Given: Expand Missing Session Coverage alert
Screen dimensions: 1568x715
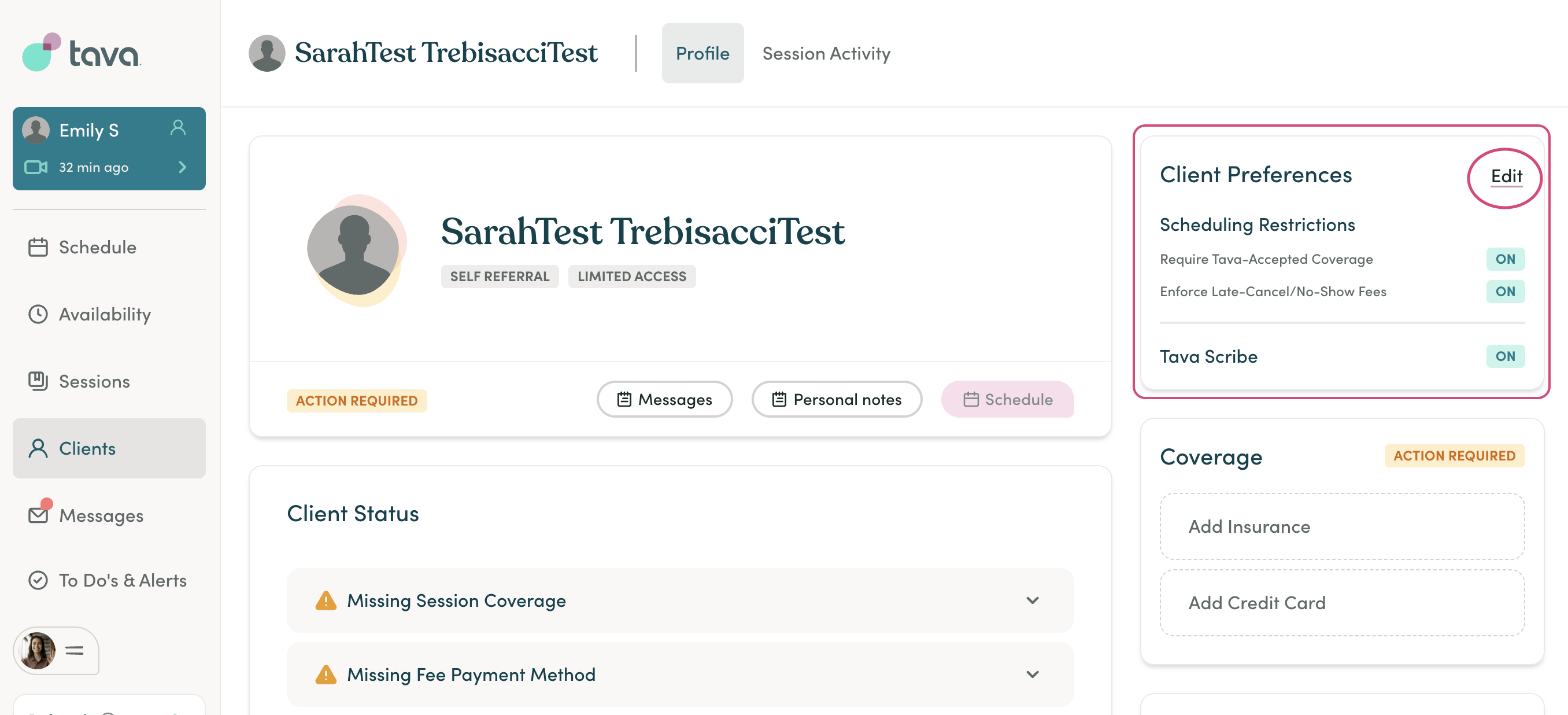Looking at the screenshot, I should coord(679,600).
